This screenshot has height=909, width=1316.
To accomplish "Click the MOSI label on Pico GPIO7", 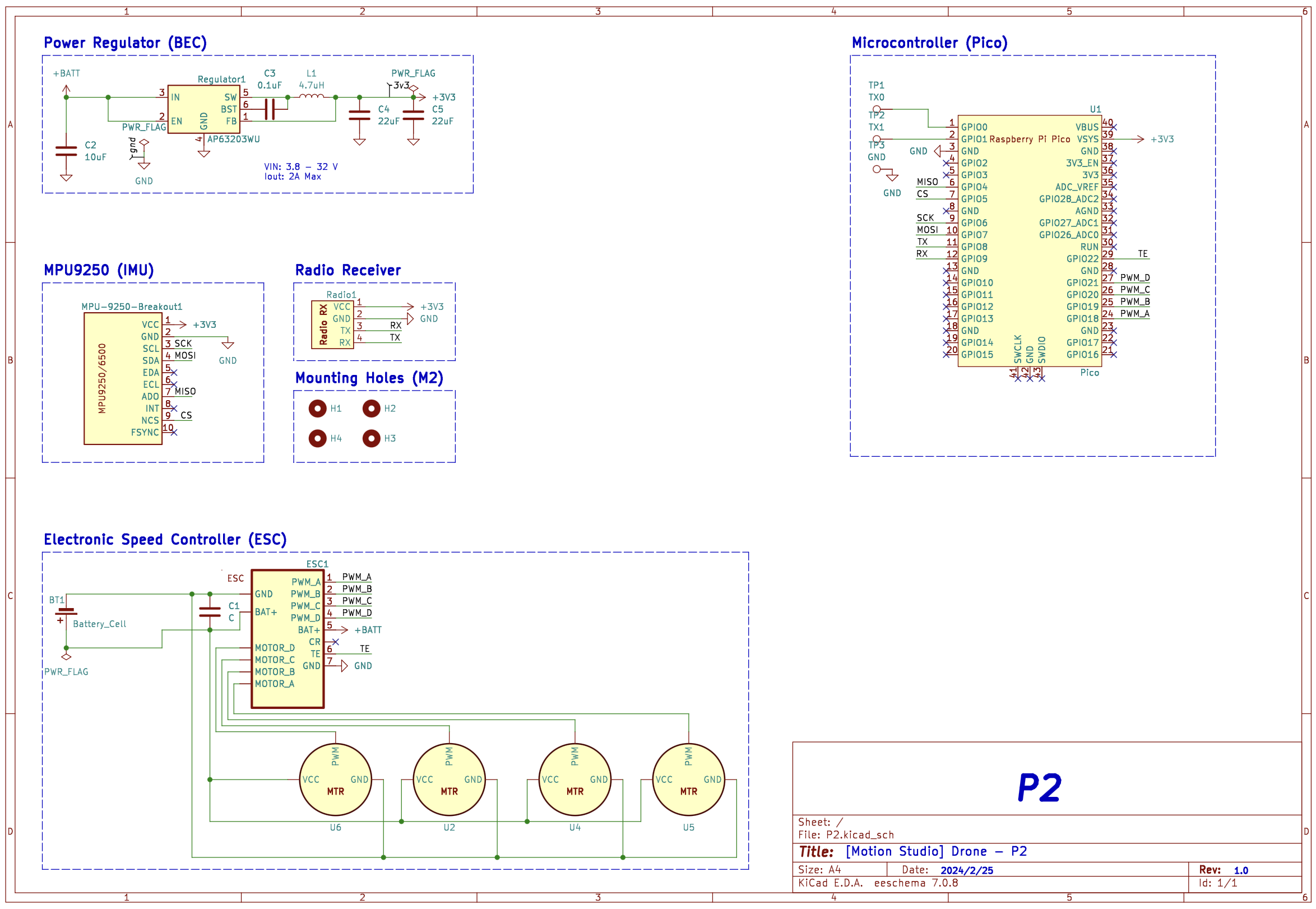I will [x=928, y=230].
